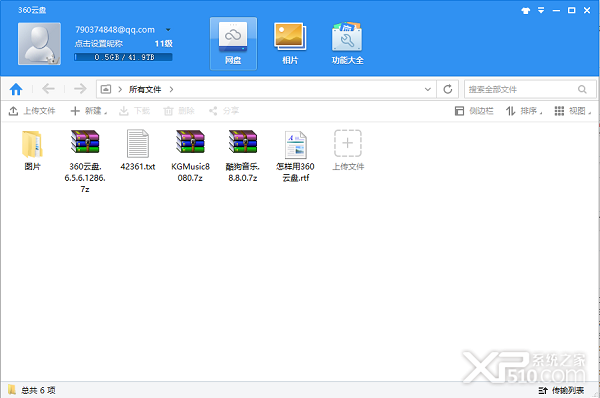The height and width of the screenshot is (398, 600).
Task: Open the skin shirt icon in title bar
Action: 526,10
